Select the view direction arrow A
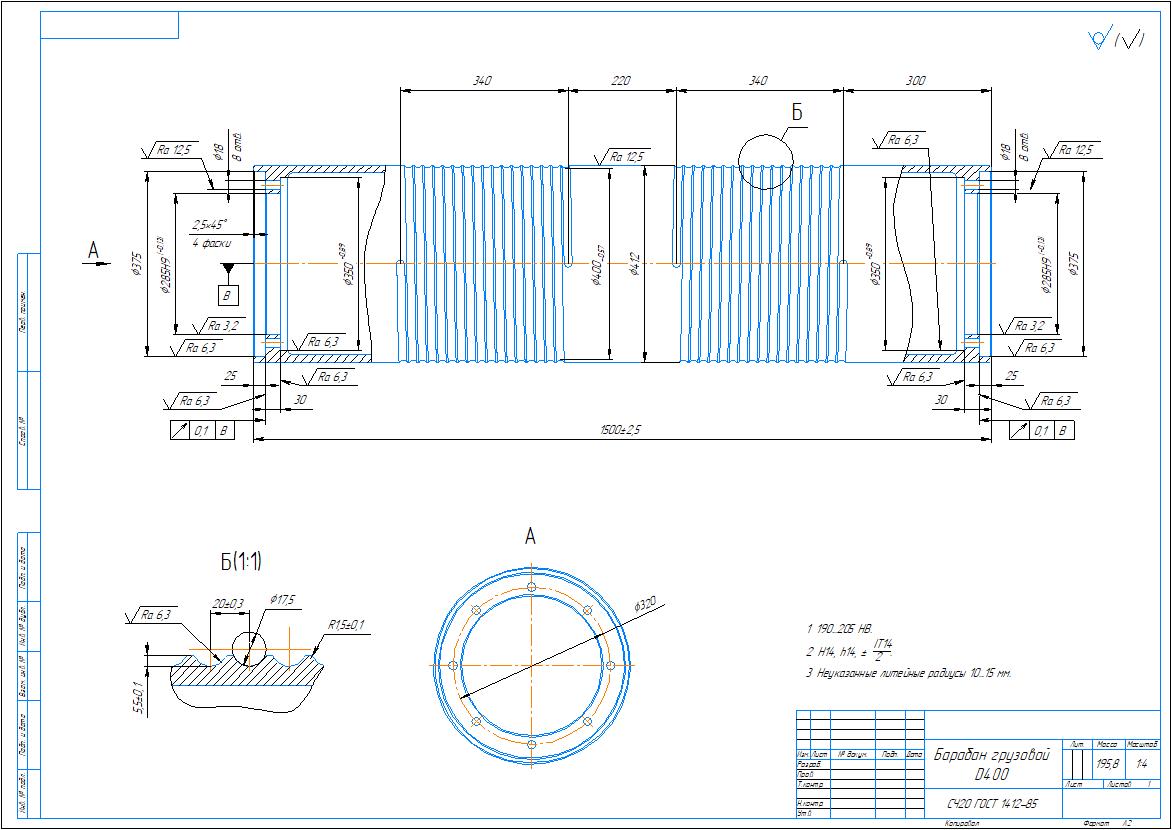This screenshot has height=830, width=1172. (95, 254)
